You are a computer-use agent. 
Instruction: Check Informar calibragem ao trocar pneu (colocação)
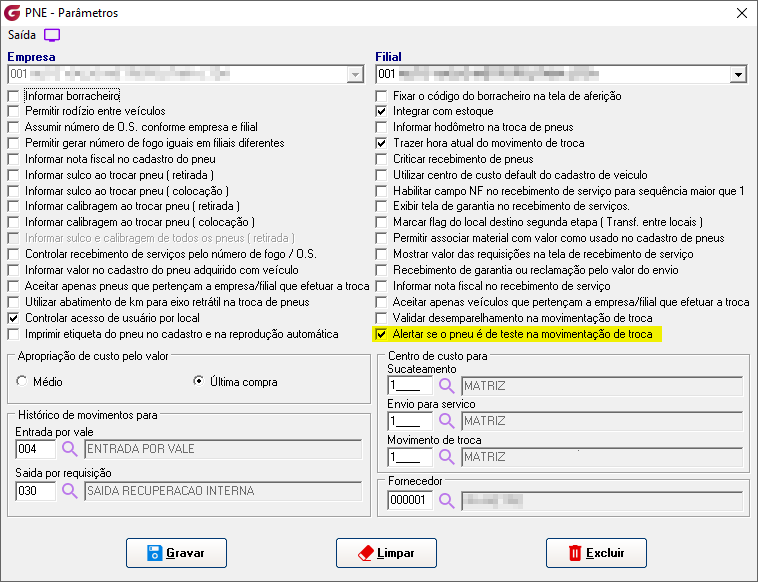(x=14, y=223)
